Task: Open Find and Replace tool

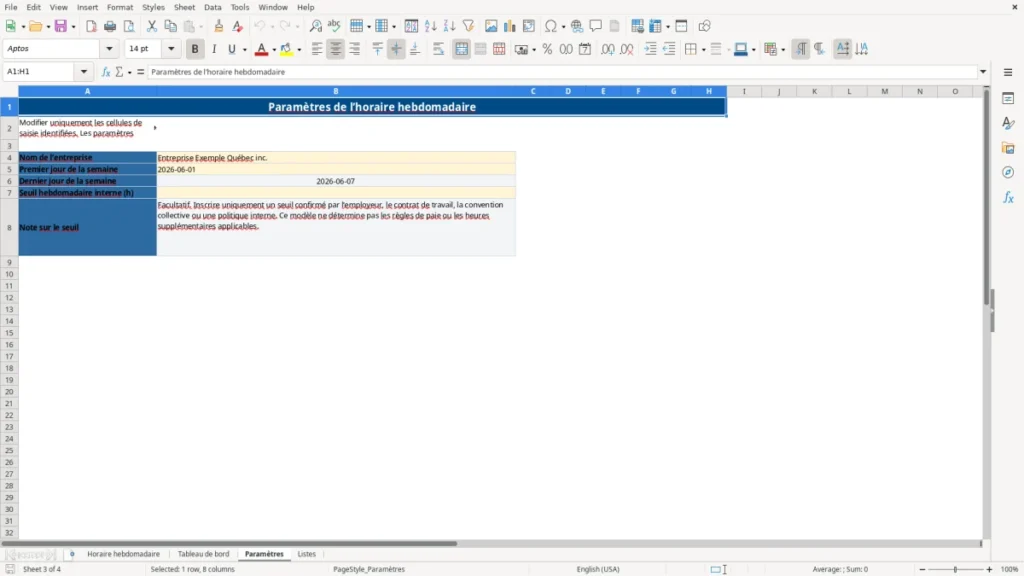Action: tap(315, 26)
